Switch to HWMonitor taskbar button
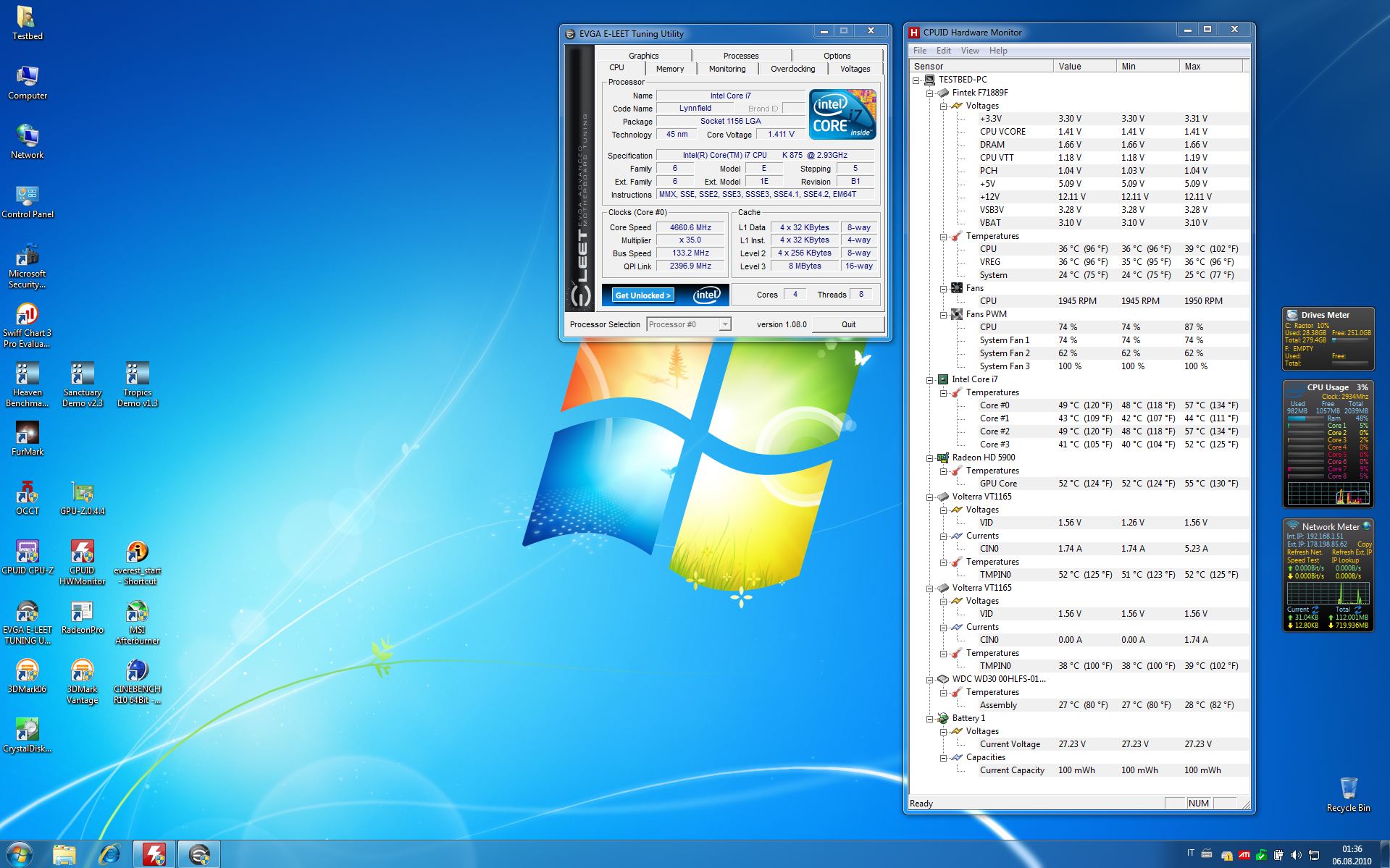The image size is (1390, 868). coord(154,855)
